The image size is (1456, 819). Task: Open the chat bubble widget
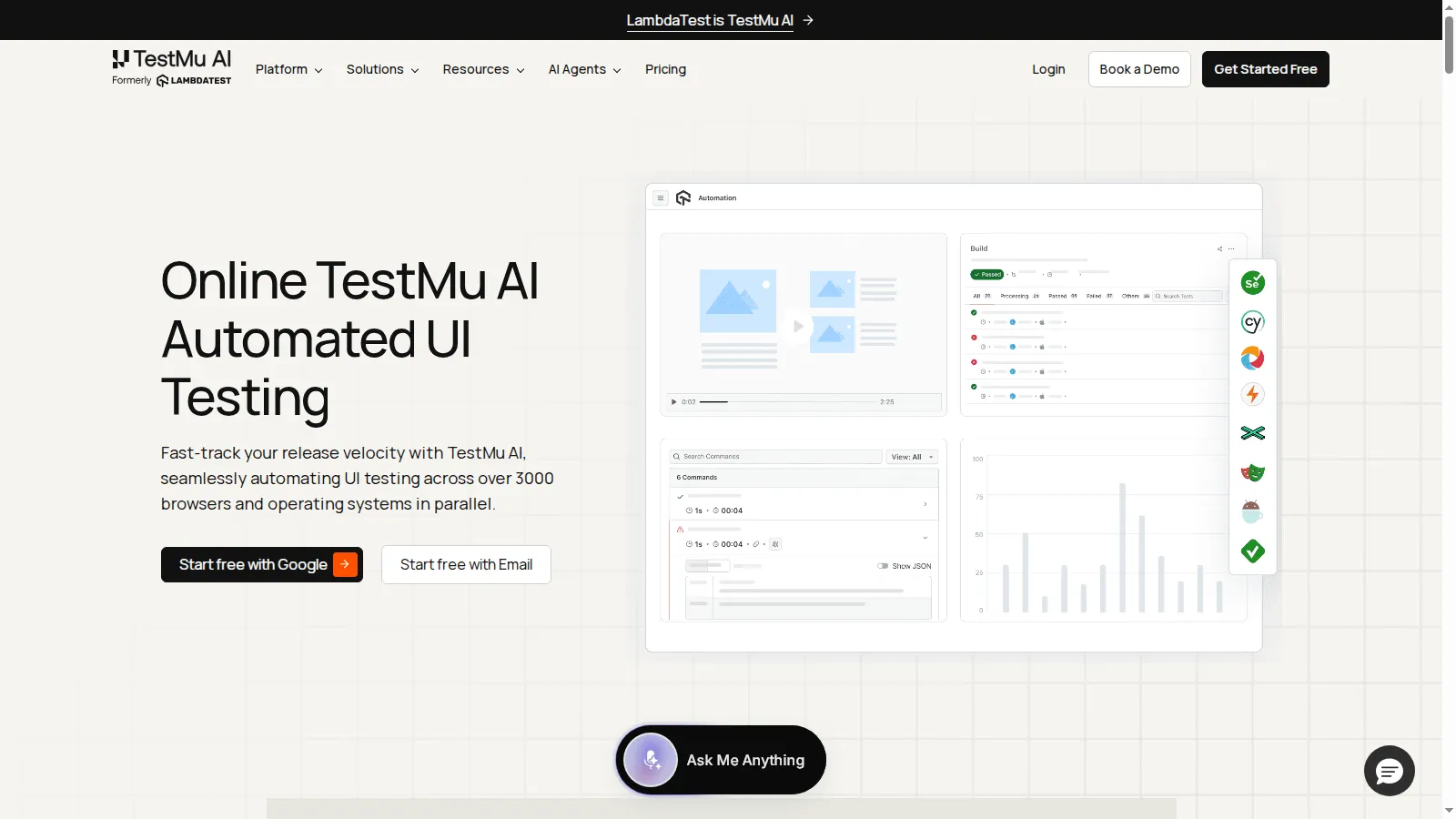pos(1390,772)
